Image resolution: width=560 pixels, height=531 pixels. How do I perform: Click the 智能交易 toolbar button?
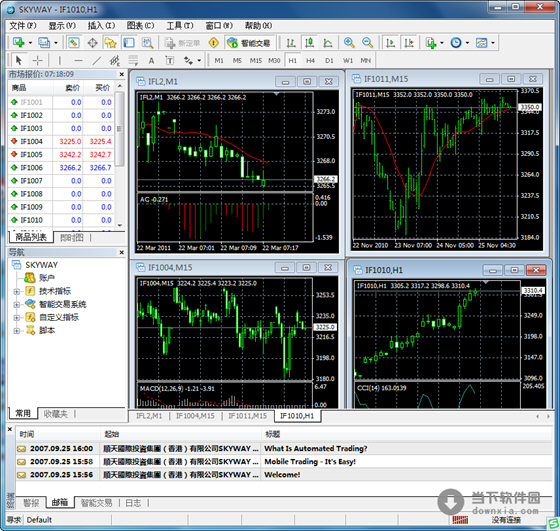click(249, 43)
